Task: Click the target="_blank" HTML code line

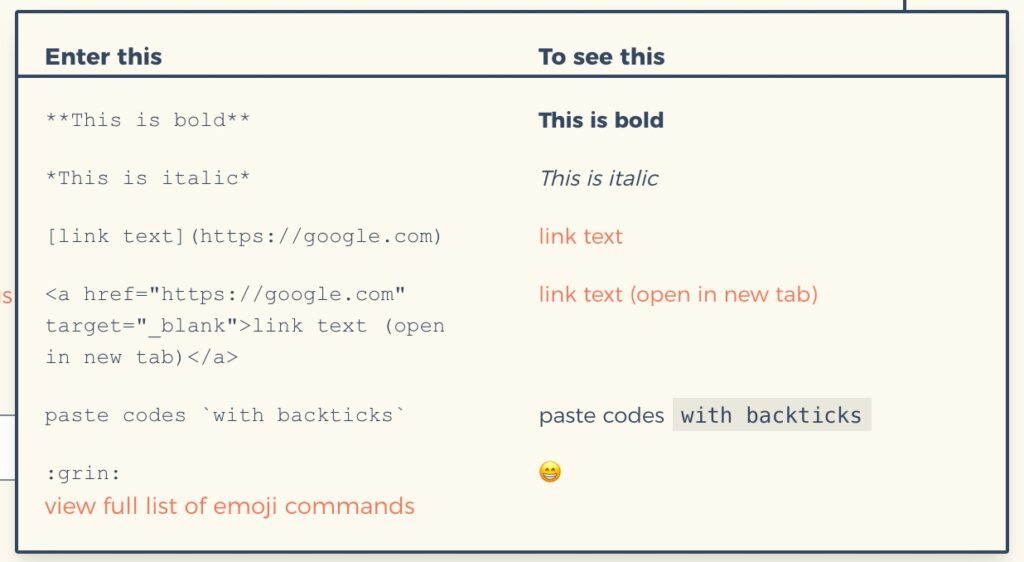Action: 245,326
